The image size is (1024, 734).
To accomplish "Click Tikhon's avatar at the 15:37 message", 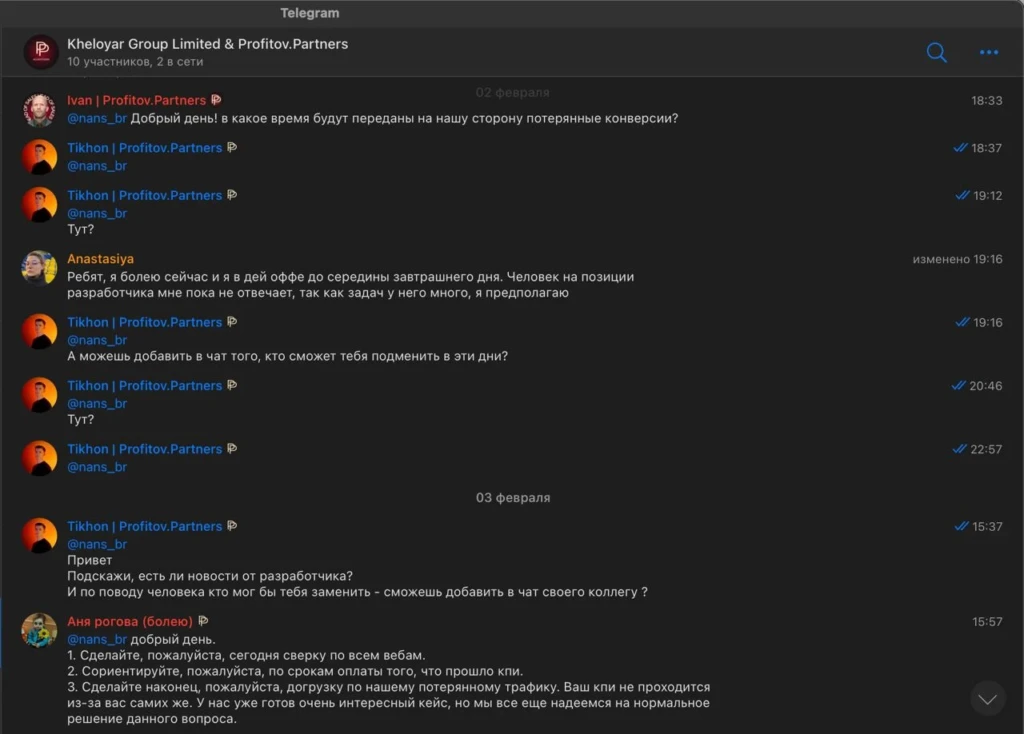I will pos(40,535).
